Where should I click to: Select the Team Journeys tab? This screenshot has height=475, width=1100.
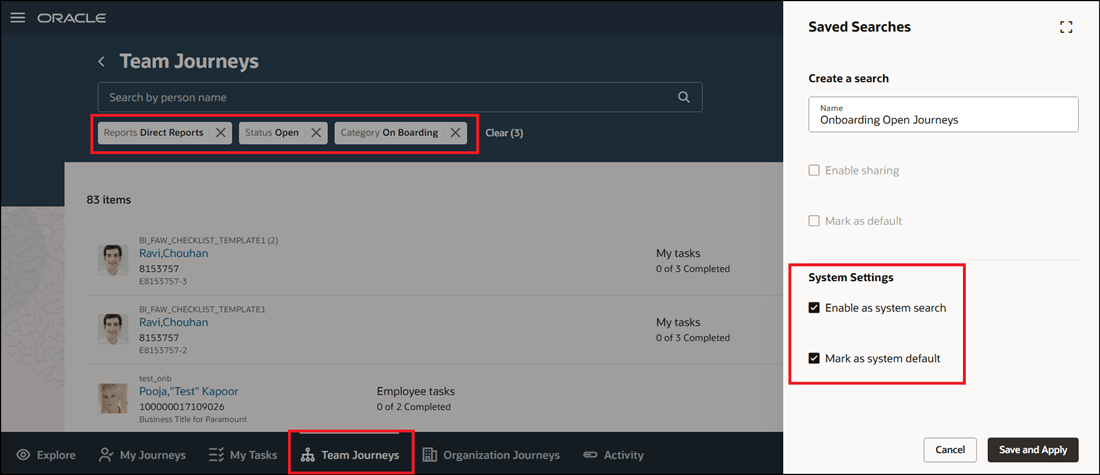point(350,455)
